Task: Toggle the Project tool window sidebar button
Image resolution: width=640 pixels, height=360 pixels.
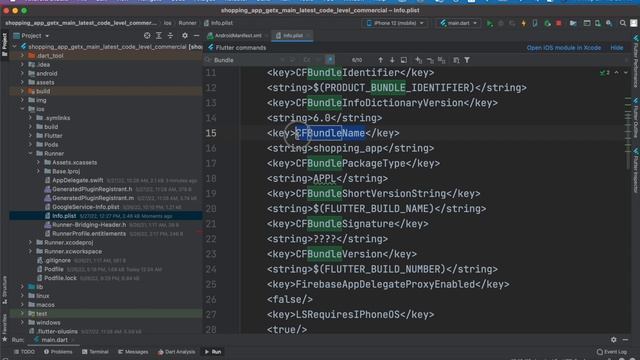Action: pos(4,44)
